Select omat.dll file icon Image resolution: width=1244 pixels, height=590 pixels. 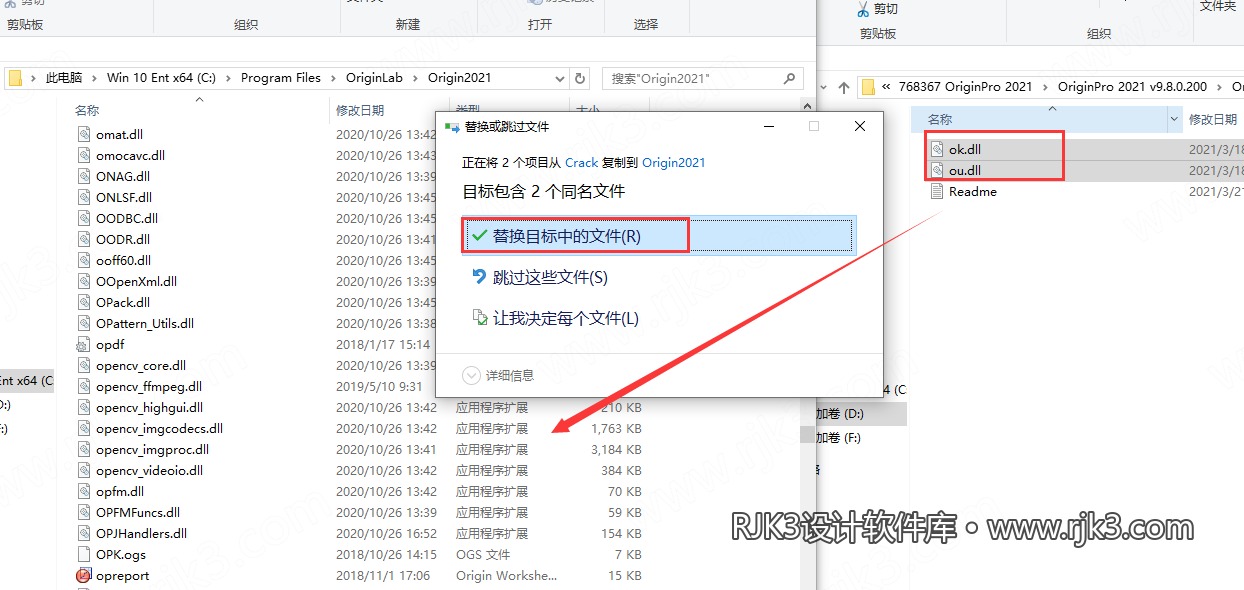(84, 134)
